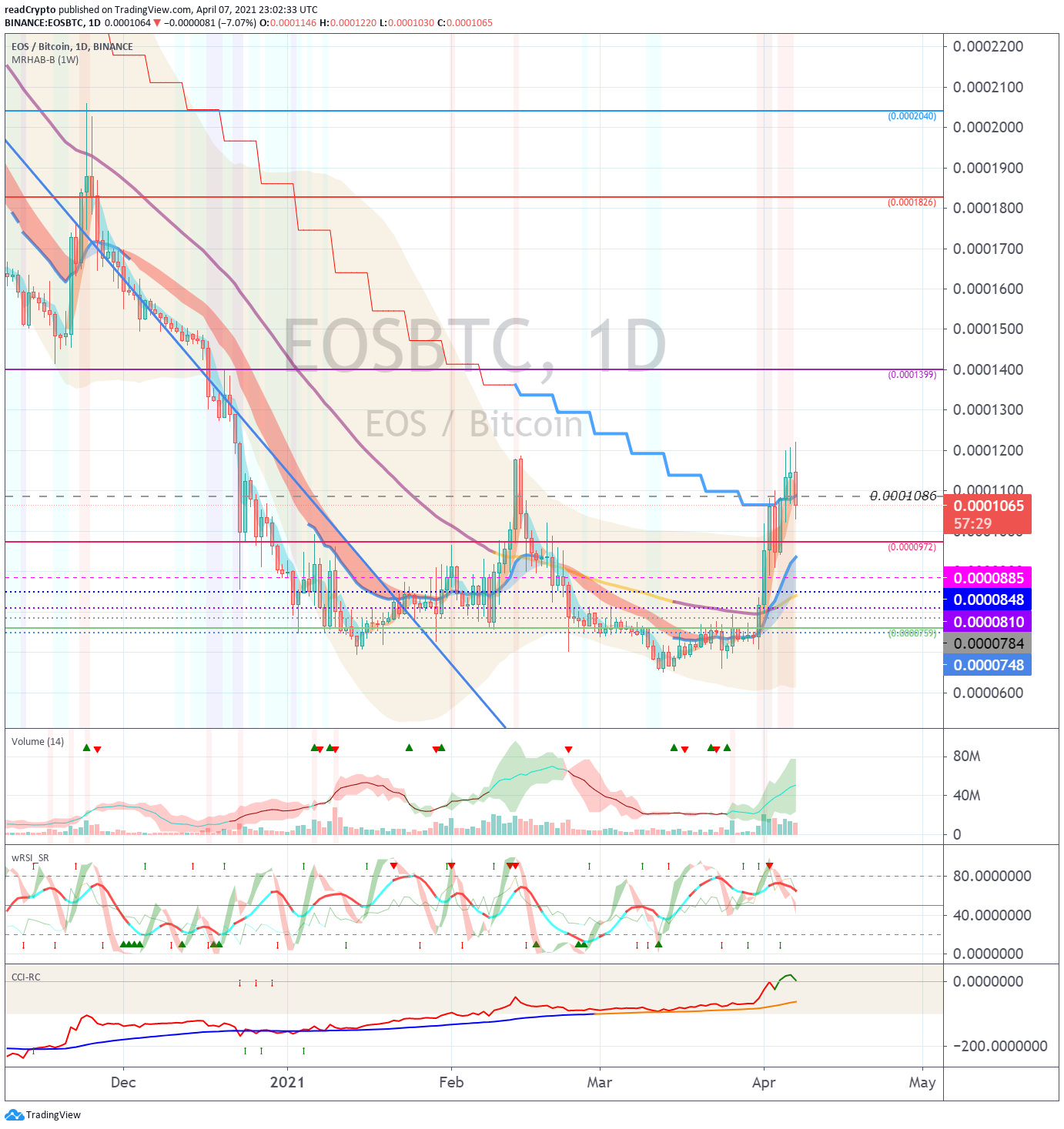Click the Mar label on time axis
The width and height of the screenshot is (1064, 1129).
point(600,1082)
